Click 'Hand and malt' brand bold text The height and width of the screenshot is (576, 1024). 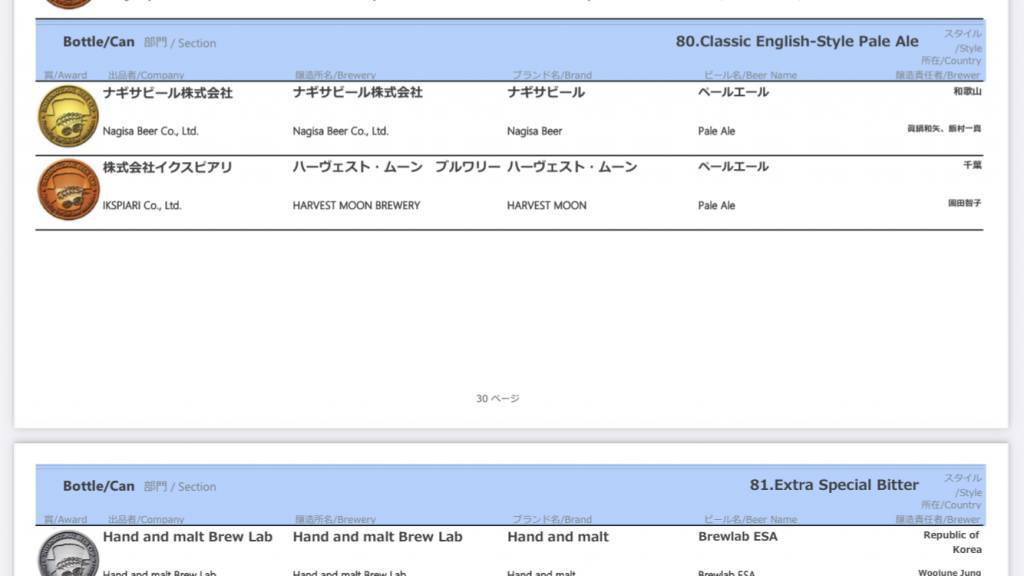pyautogui.click(x=558, y=537)
